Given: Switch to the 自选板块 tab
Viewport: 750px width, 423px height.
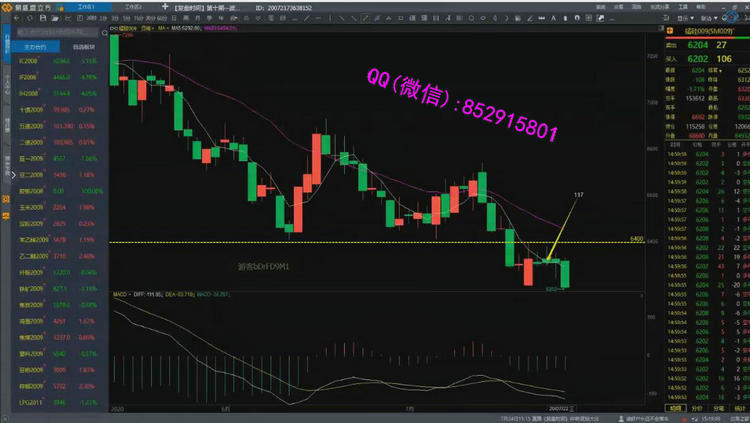Looking at the screenshot, I should [81, 46].
